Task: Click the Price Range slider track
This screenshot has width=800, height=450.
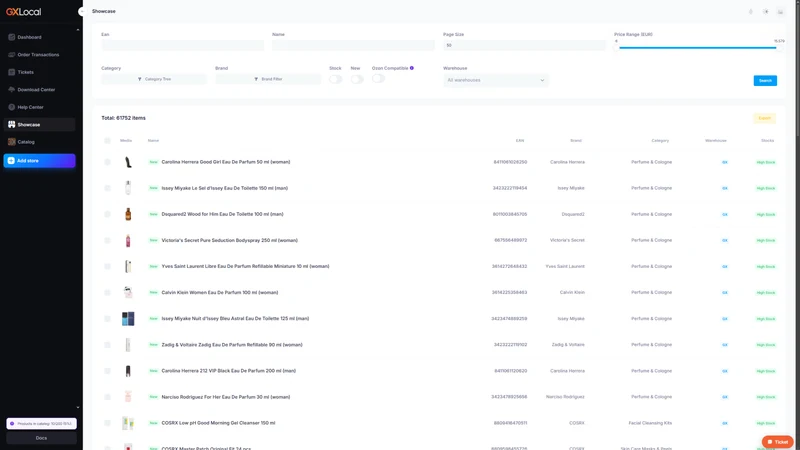Action: (697, 47)
